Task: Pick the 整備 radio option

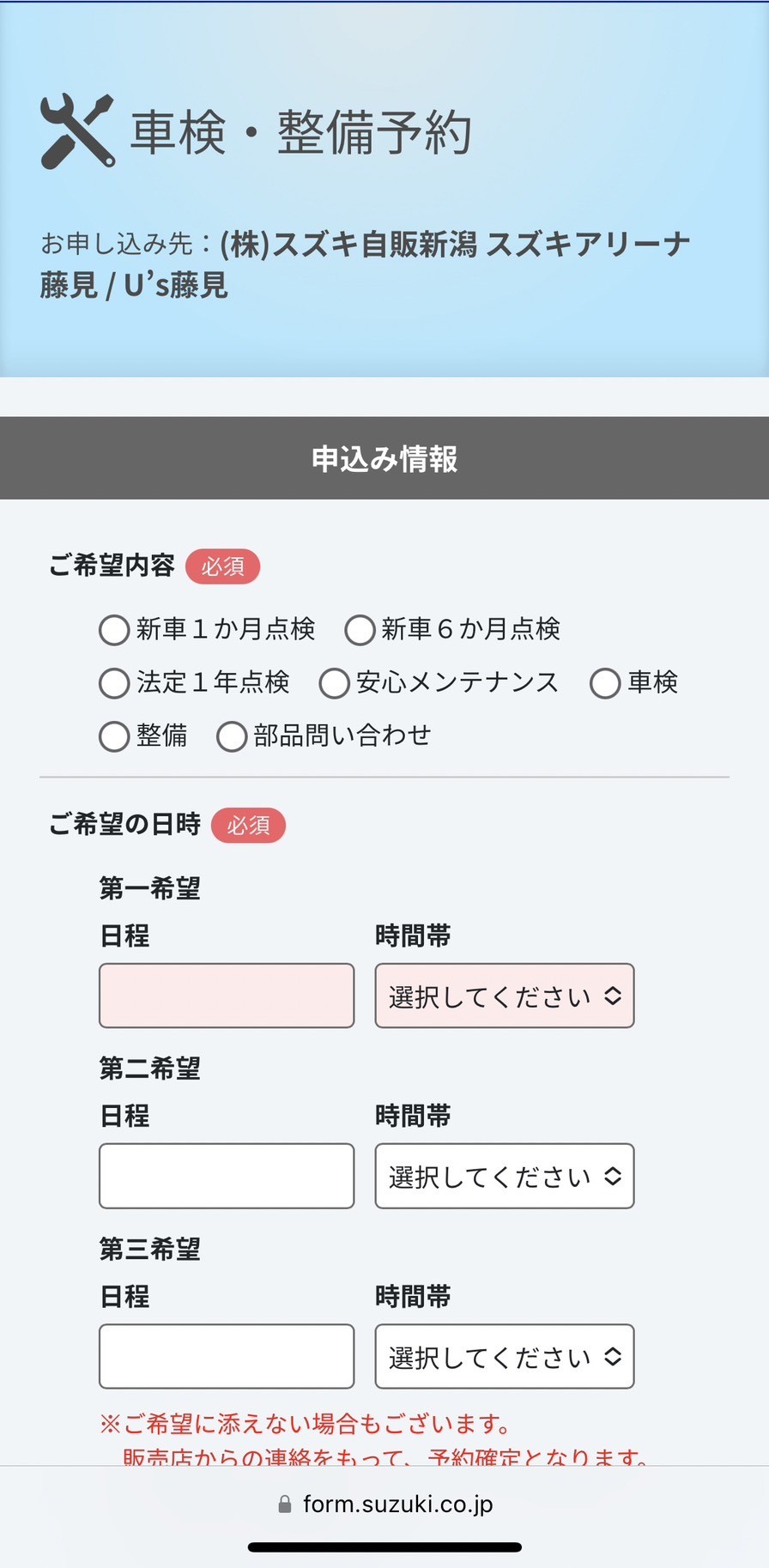Action: click(x=114, y=736)
